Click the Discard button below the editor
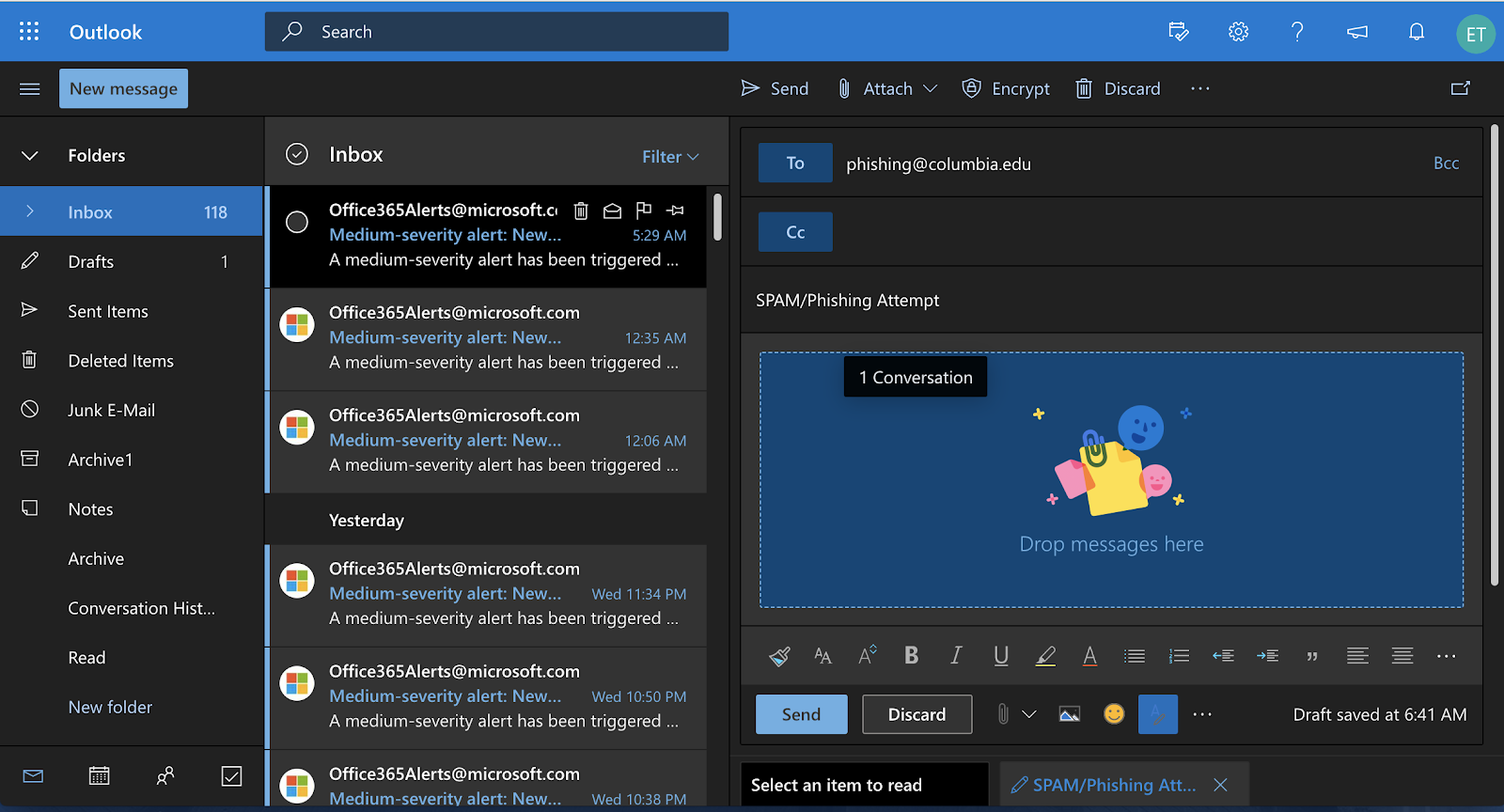 (917, 714)
